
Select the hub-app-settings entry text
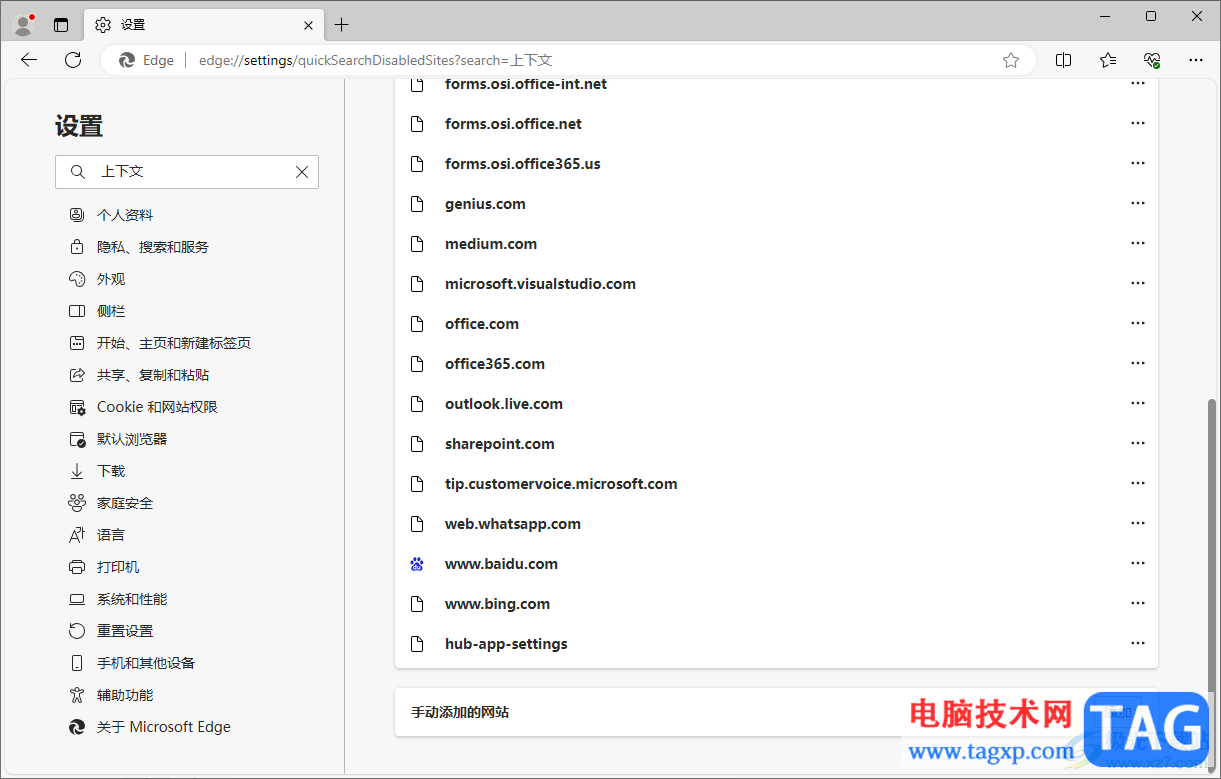(506, 644)
